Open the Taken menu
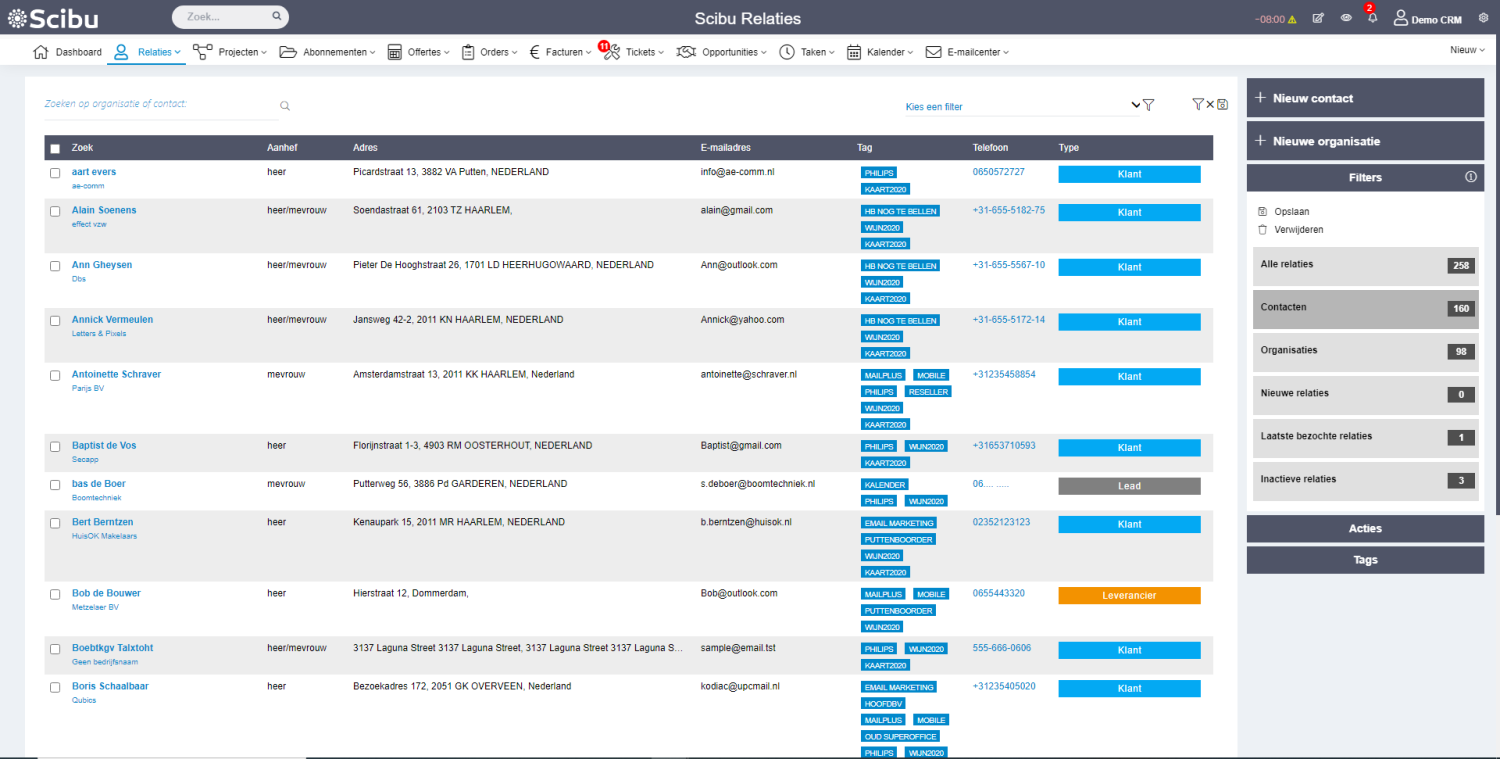The image size is (1500, 759). 806,52
